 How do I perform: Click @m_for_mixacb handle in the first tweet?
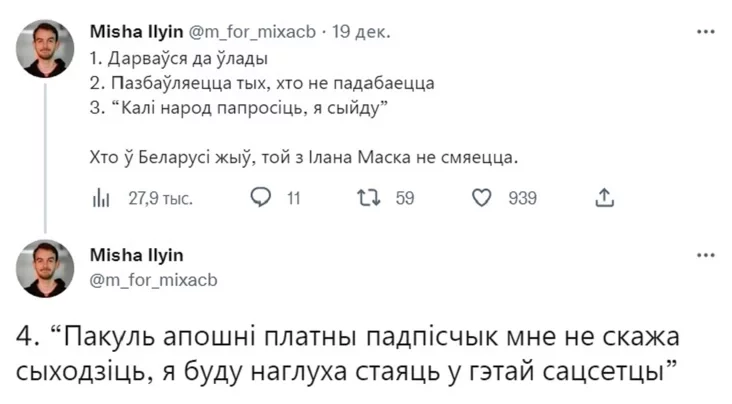click(x=252, y=31)
